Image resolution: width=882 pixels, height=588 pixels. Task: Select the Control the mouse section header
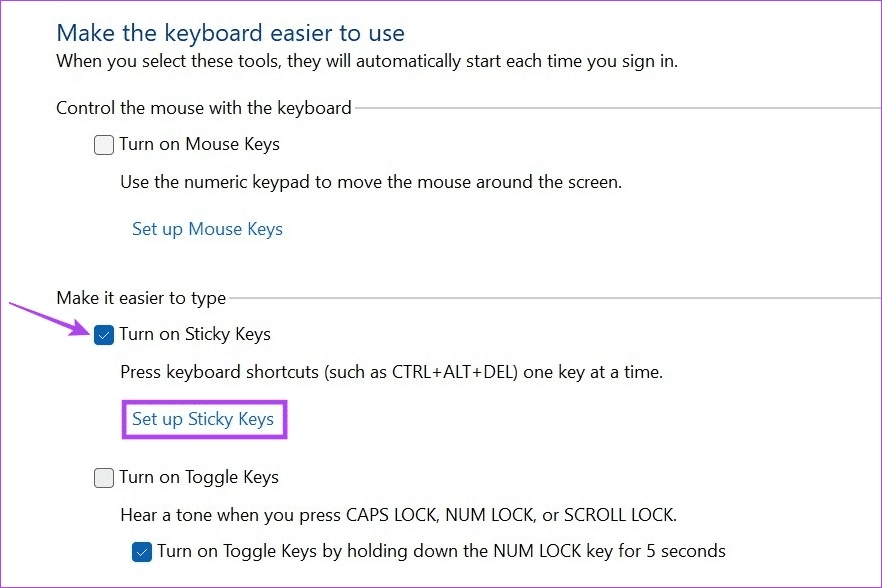pyautogui.click(x=204, y=107)
